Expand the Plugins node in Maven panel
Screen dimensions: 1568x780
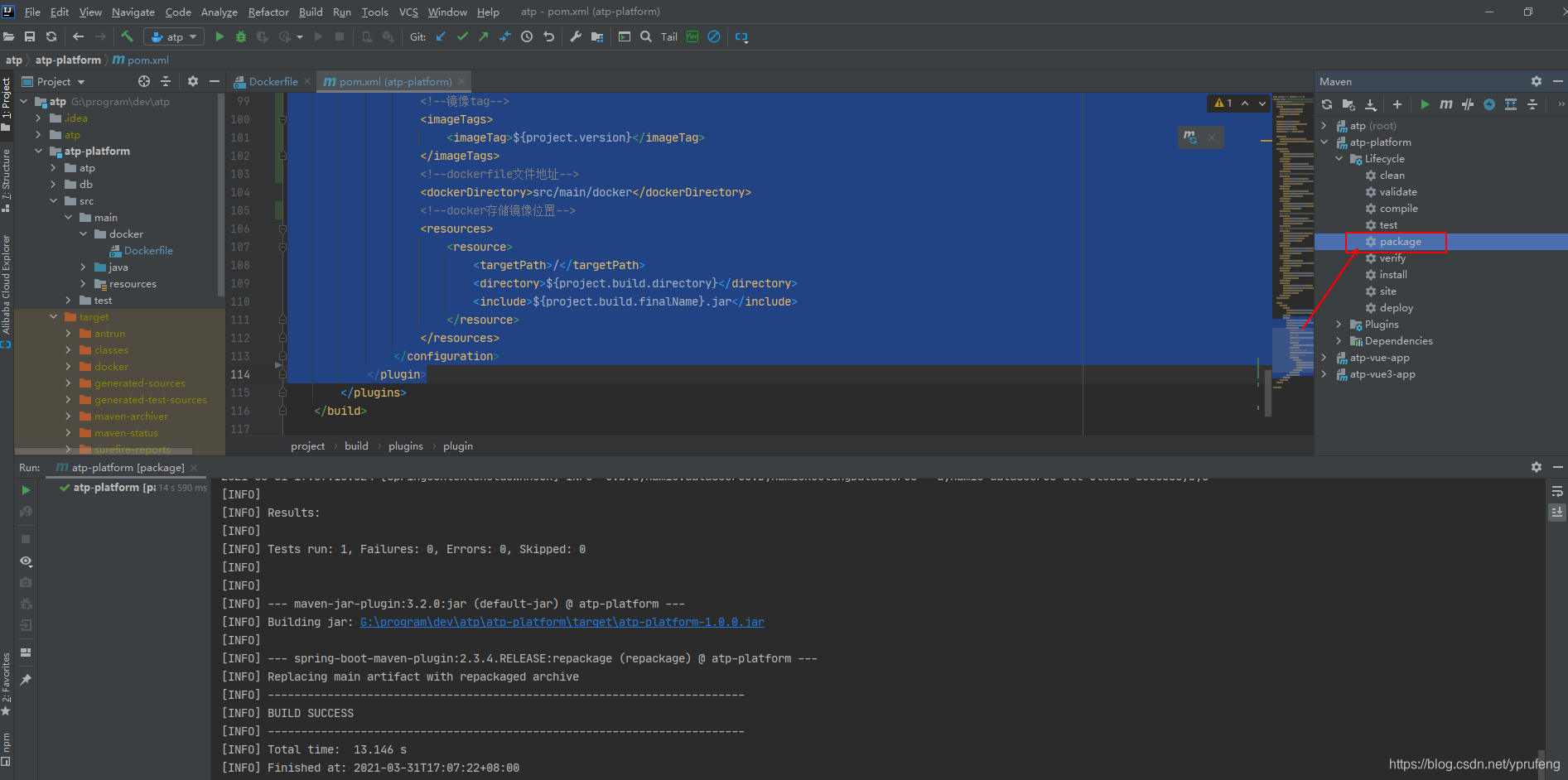tap(1339, 324)
